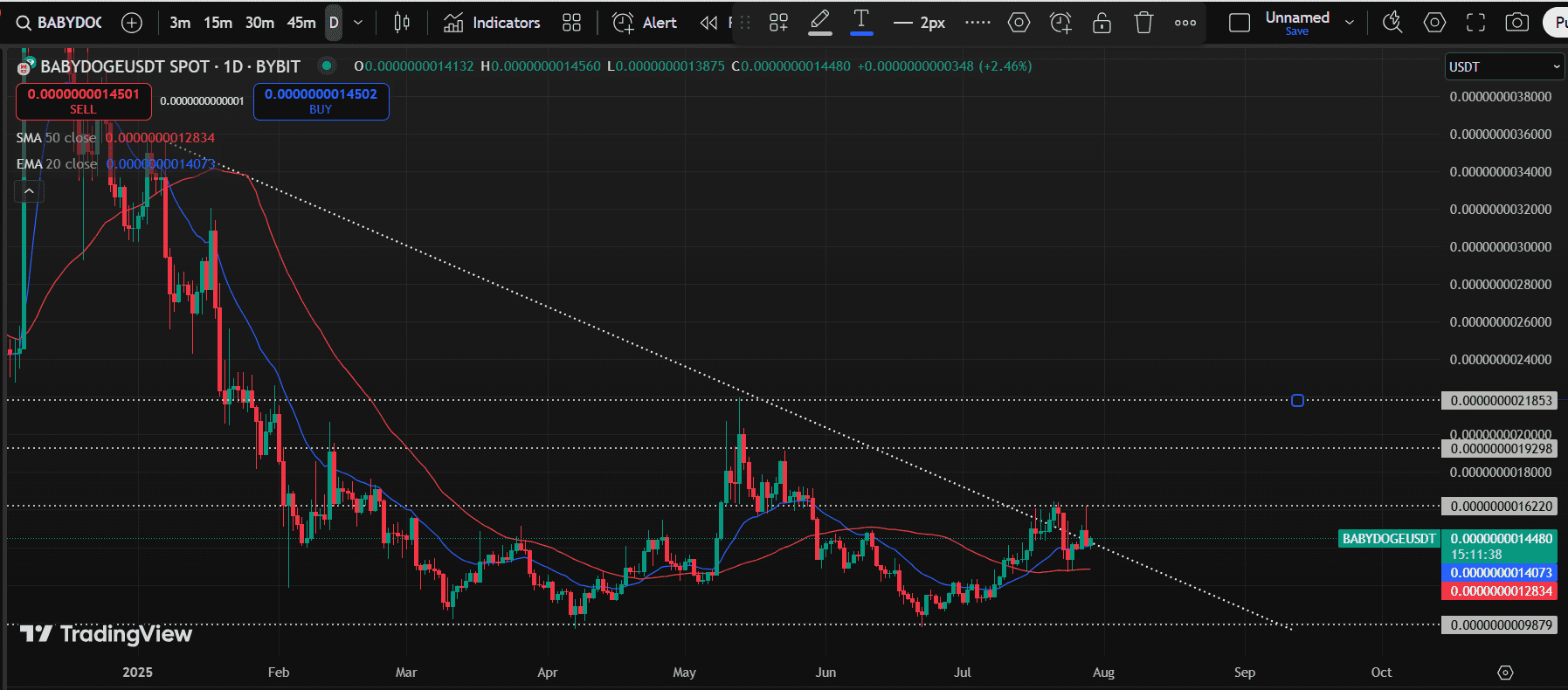Open the indicator templates grid icon
The height and width of the screenshot is (690, 1568).
click(571, 23)
